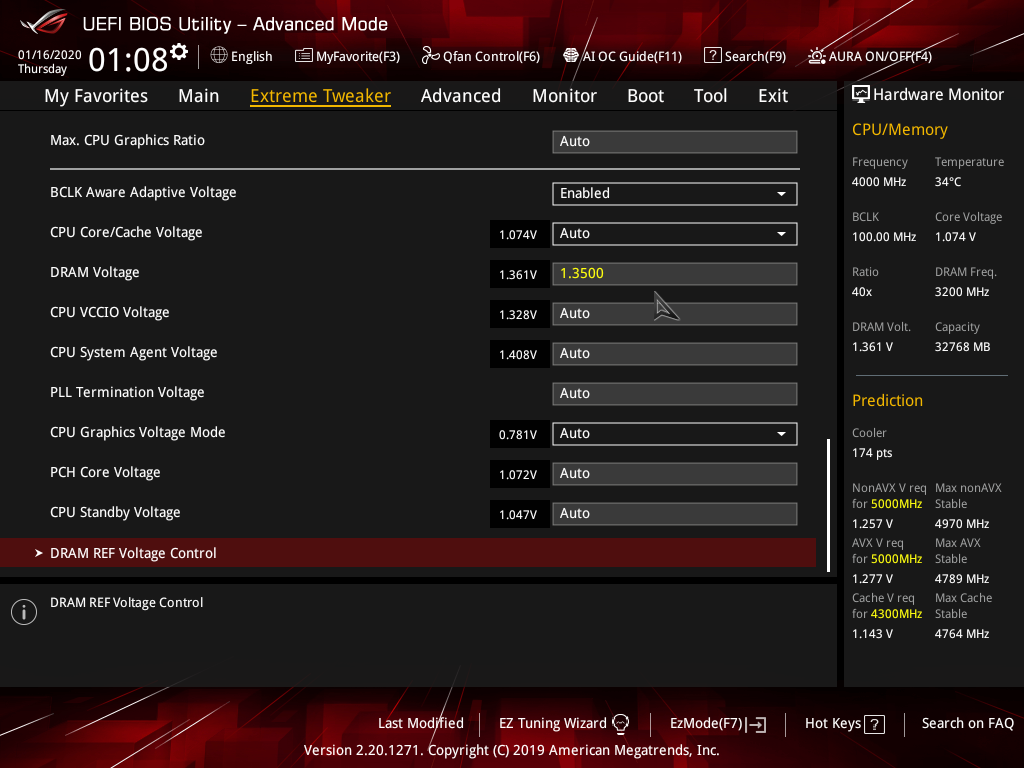Click the 1.328V VCCIO readout
The image size is (1024, 768).
point(519,314)
